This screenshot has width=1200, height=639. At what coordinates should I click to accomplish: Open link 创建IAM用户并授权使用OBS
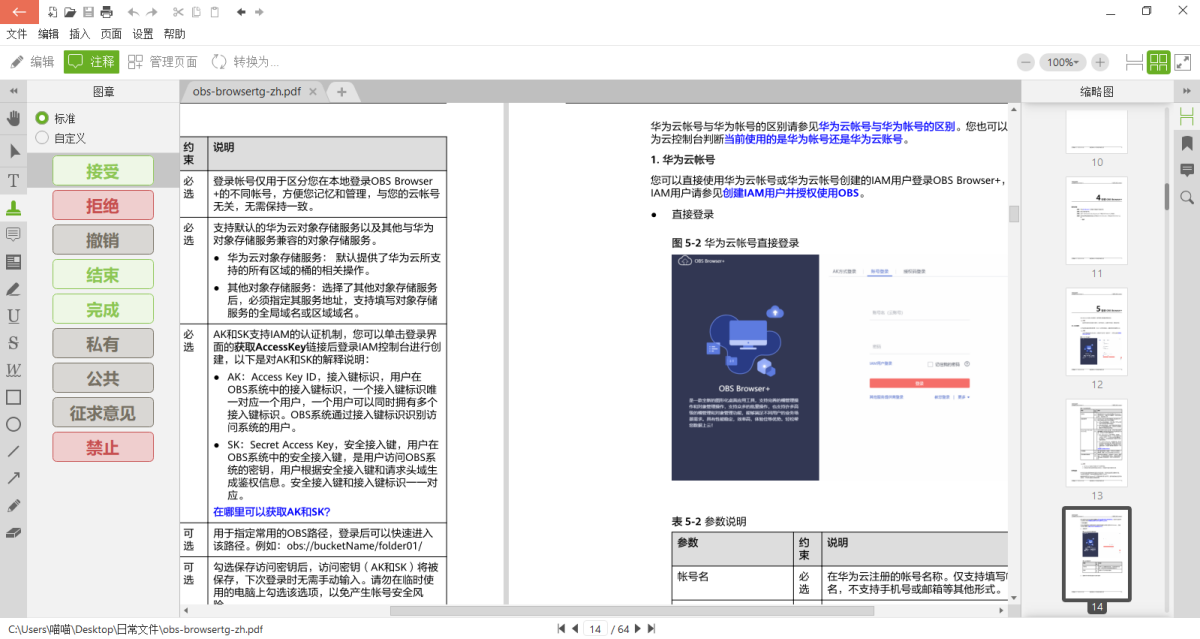click(x=790, y=193)
